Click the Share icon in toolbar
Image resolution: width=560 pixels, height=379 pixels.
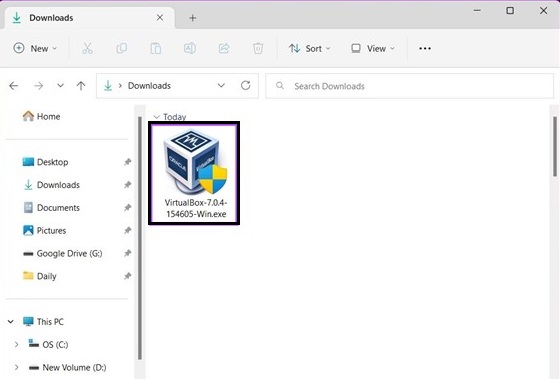tap(224, 48)
